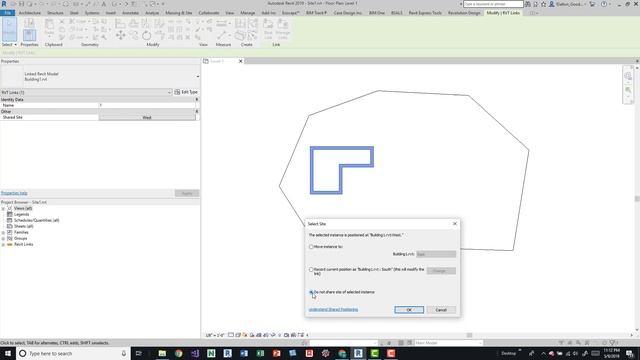This screenshot has height=360, width=640.
Task: Open the steering wheel on the navigation bar
Action: pos(628,76)
